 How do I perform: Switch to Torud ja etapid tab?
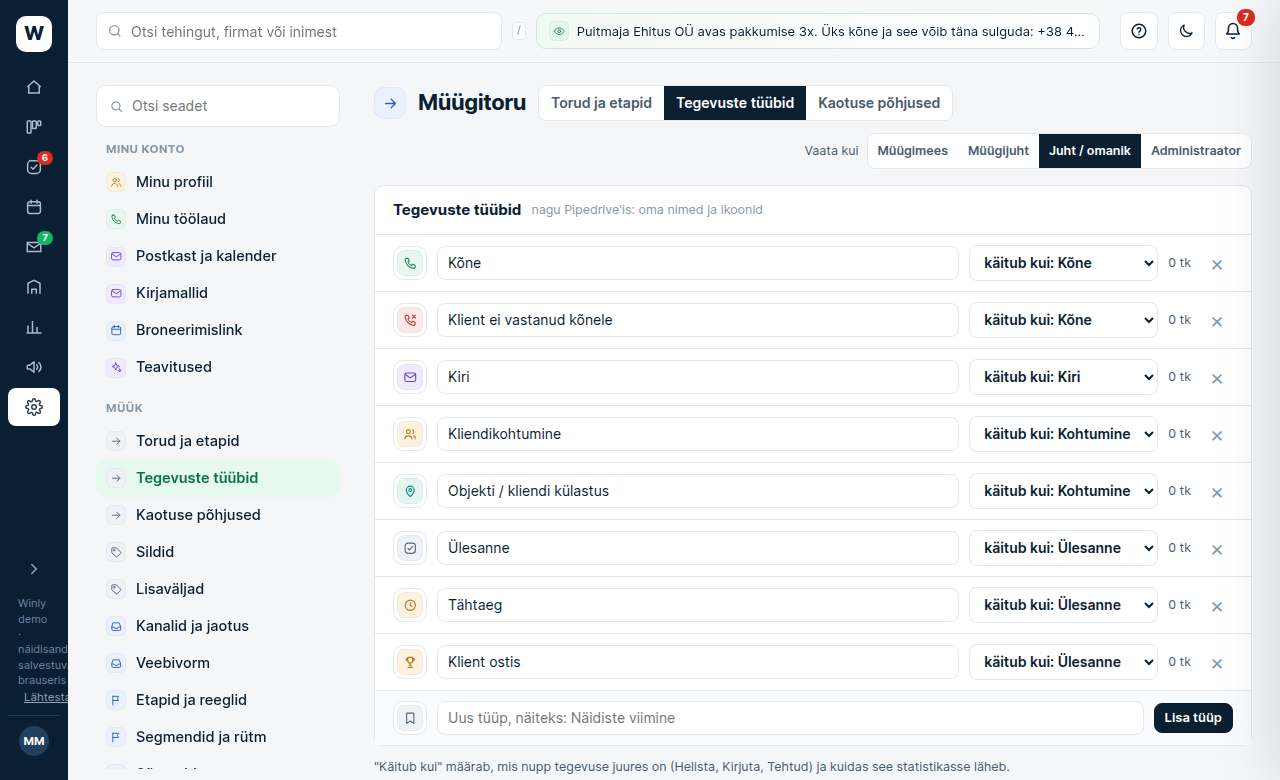pos(601,103)
